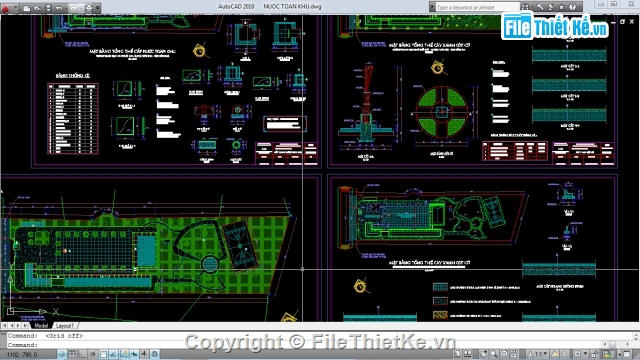Open the annotation scale 1:1 dropdown

coord(537,354)
